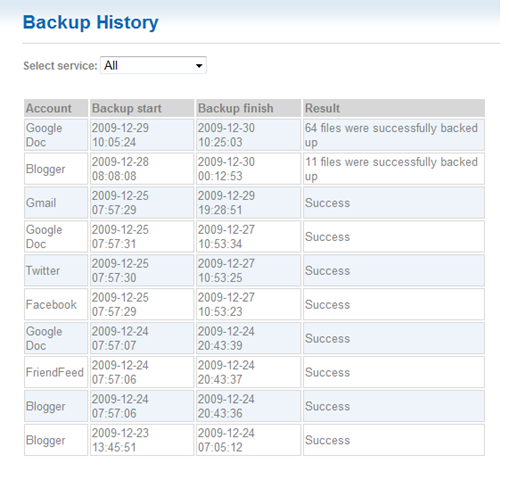509x480 pixels.
Task: Click the Backup History heading
Action: [90, 23]
